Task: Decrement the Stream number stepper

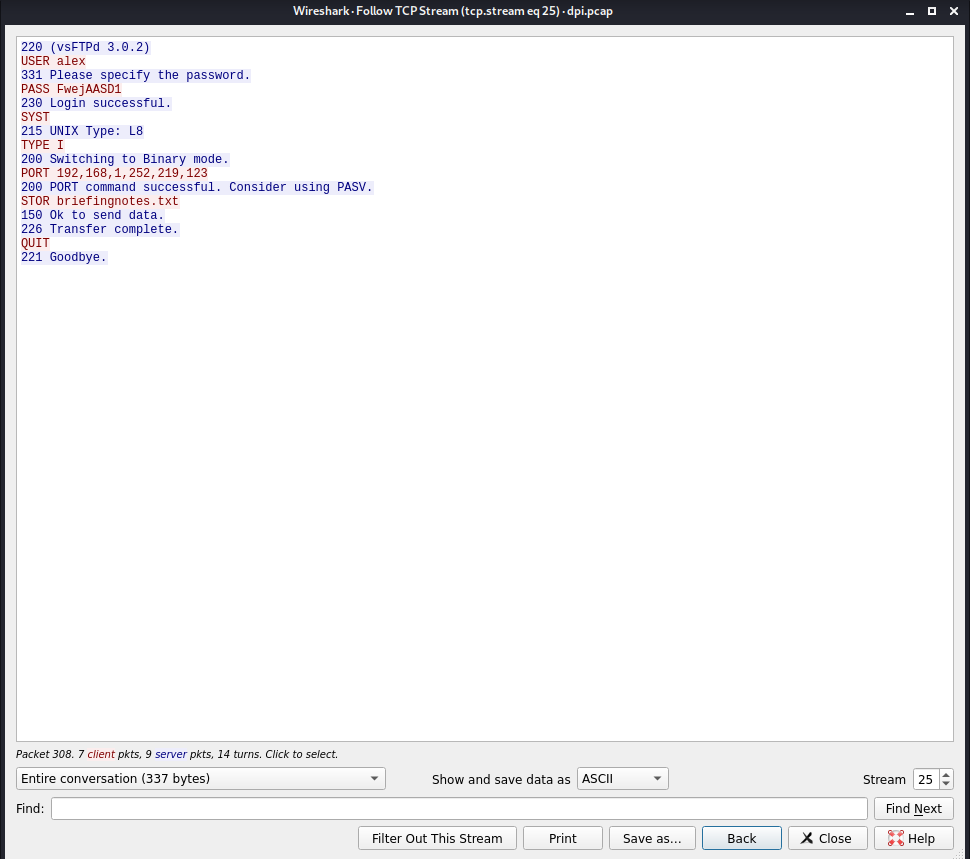Action: [x=946, y=784]
